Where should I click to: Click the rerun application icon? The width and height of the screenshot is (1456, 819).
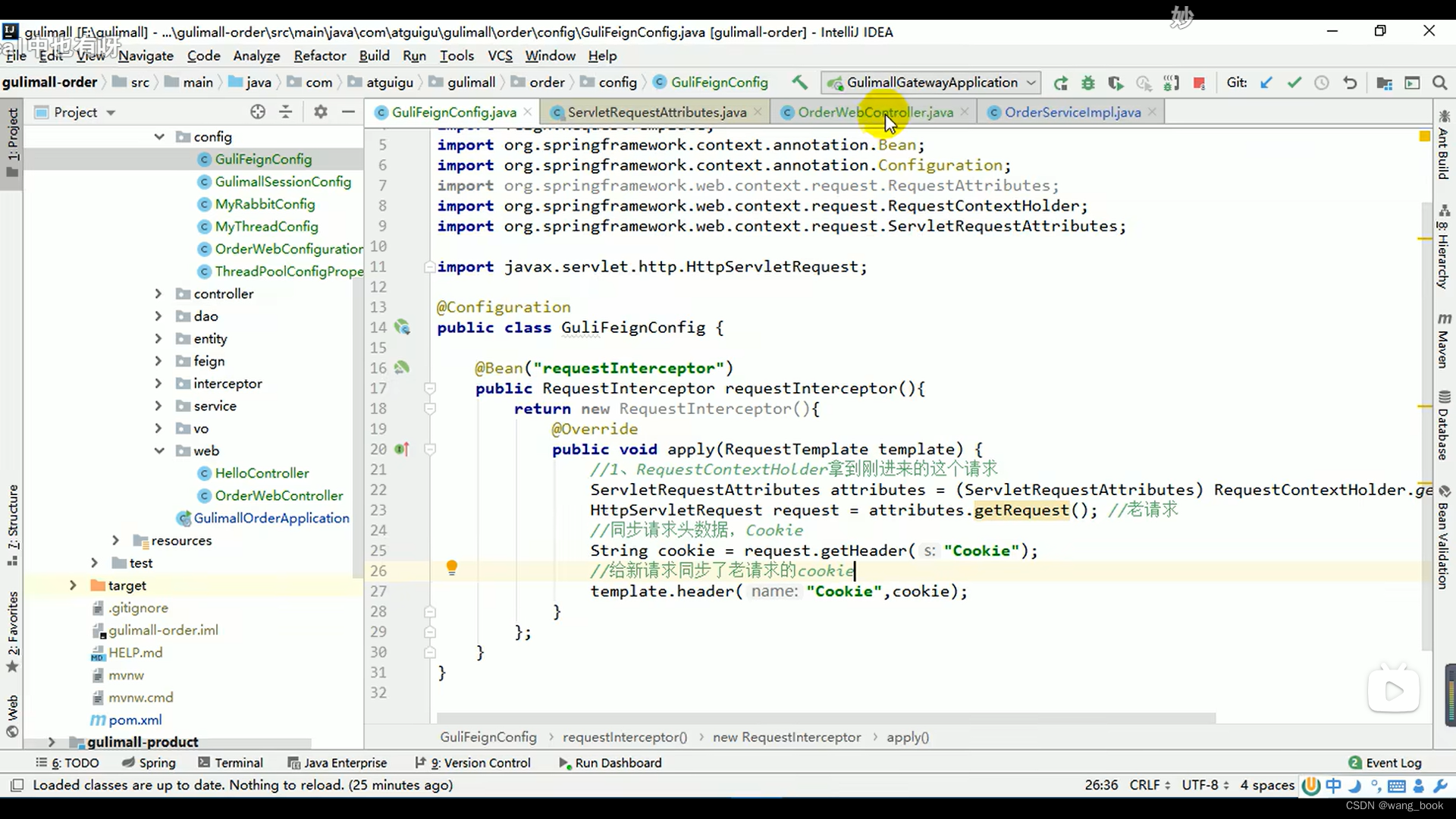(1060, 83)
